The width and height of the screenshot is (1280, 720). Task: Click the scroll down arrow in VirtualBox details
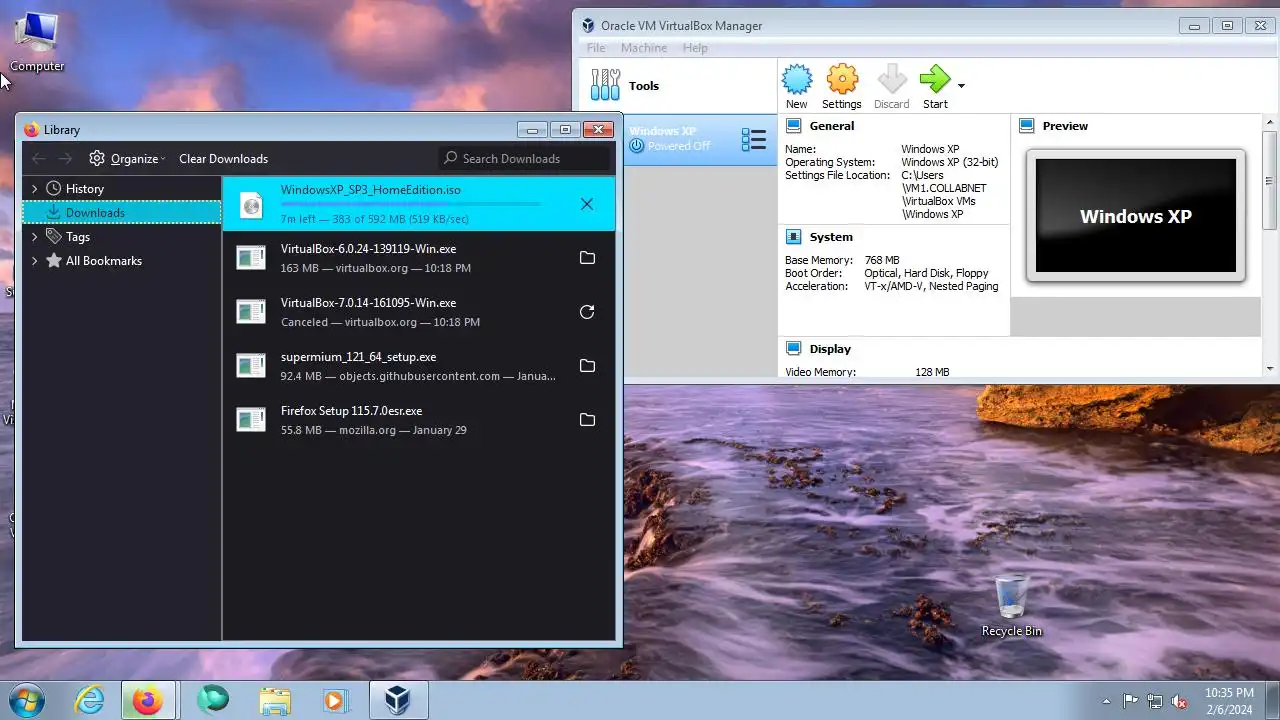click(1270, 368)
